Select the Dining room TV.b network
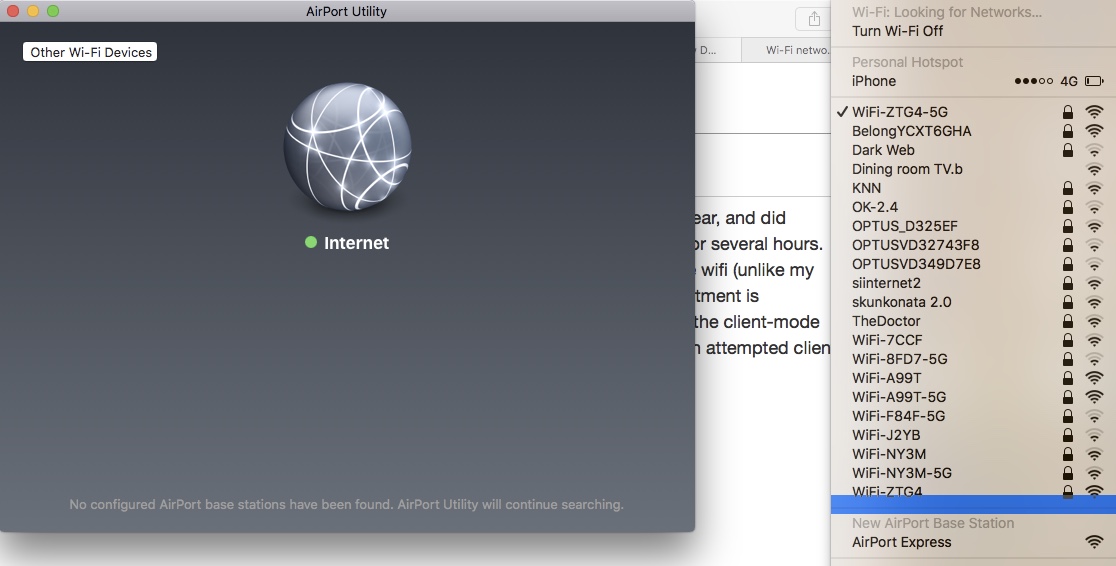This screenshot has height=566, width=1116. pyautogui.click(x=974, y=169)
